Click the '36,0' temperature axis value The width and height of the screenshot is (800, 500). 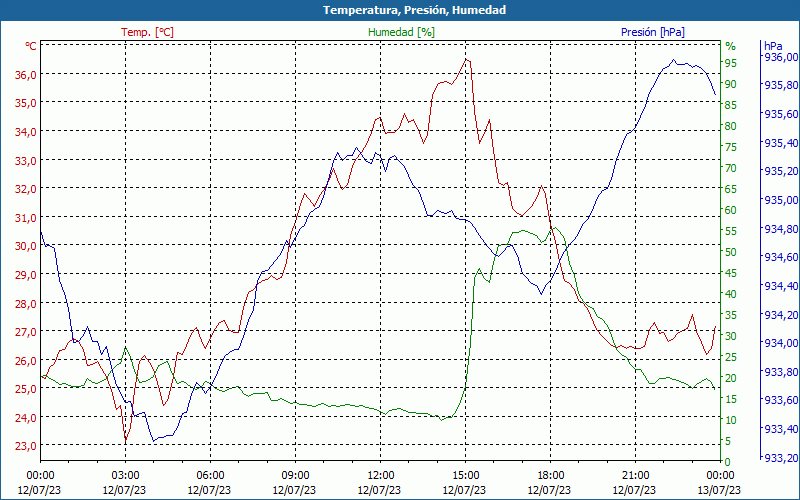[x=27, y=74]
